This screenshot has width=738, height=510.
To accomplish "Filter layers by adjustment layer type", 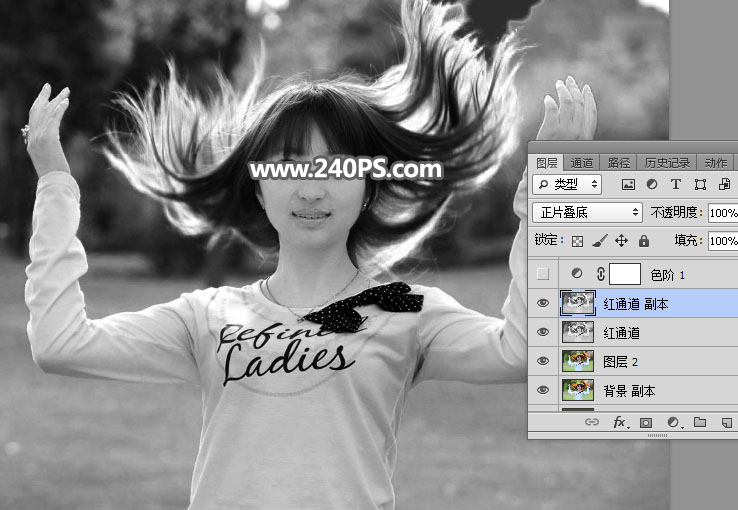I will click(652, 184).
